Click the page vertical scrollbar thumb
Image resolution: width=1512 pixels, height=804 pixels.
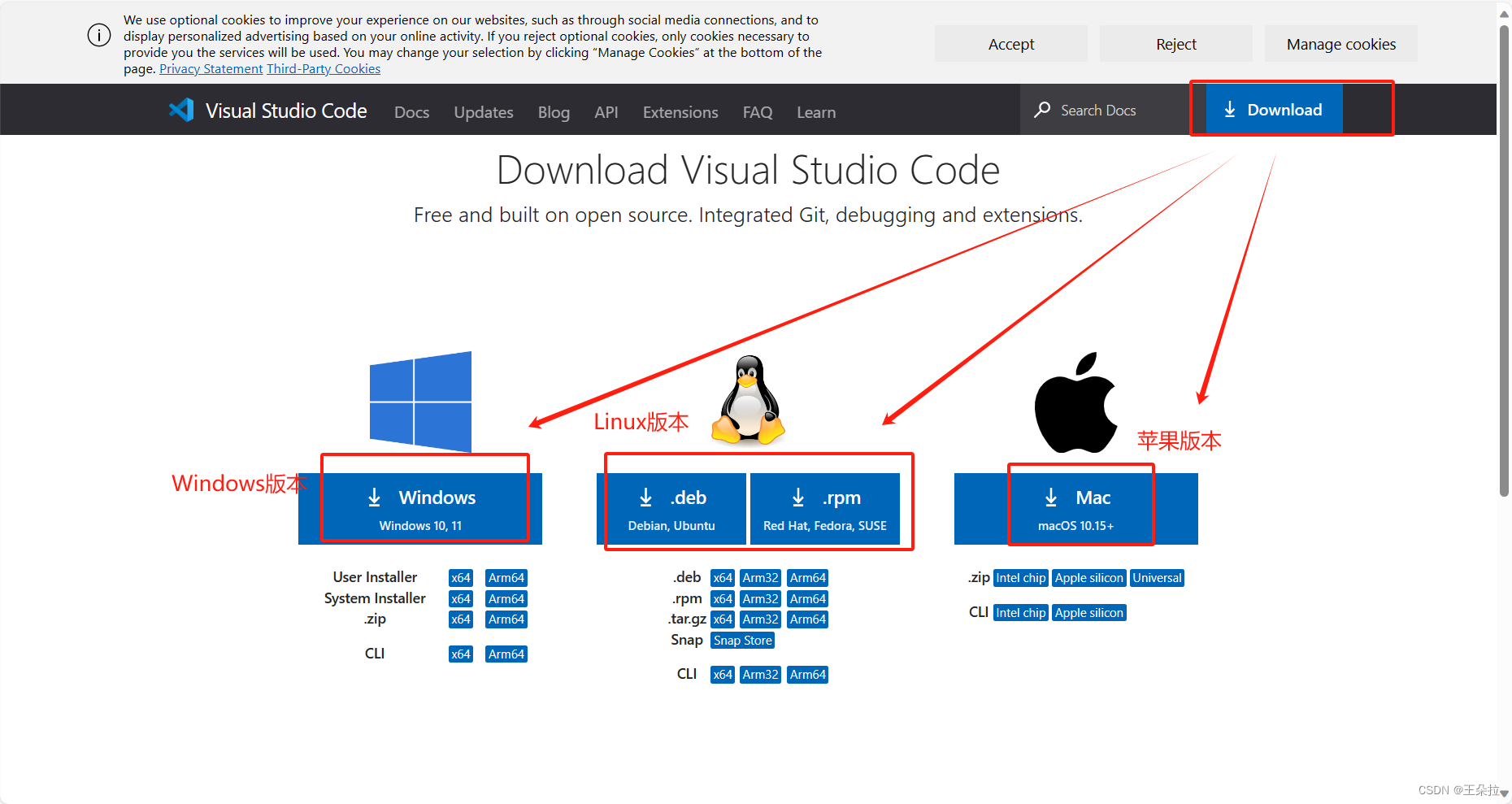coord(1505,260)
